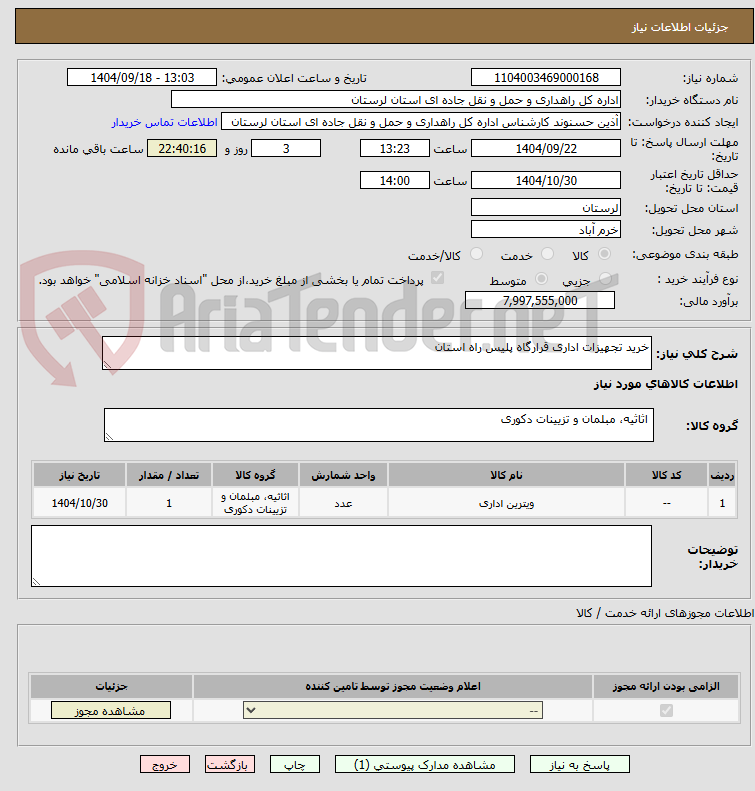Click the واحد شمارش column header
Screen dimensions: 755x791
[x=343, y=475]
